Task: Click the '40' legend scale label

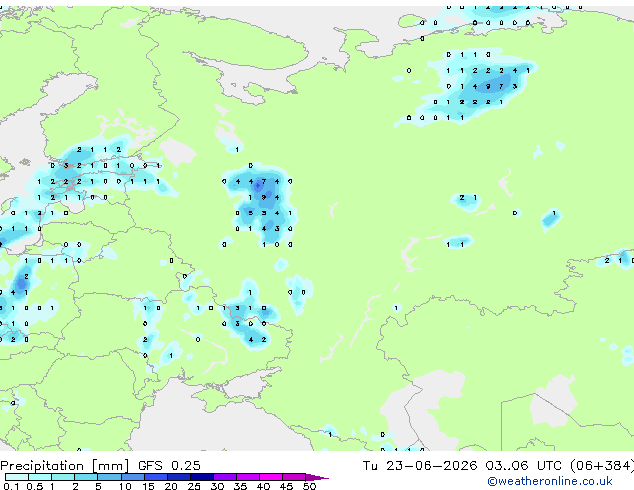Action: click(x=263, y=486)
